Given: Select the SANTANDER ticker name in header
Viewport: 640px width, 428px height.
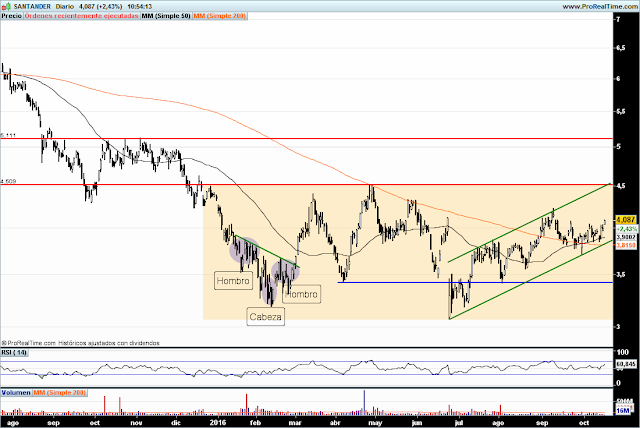Looking at the screenshot, I should (x=32, y=7).
